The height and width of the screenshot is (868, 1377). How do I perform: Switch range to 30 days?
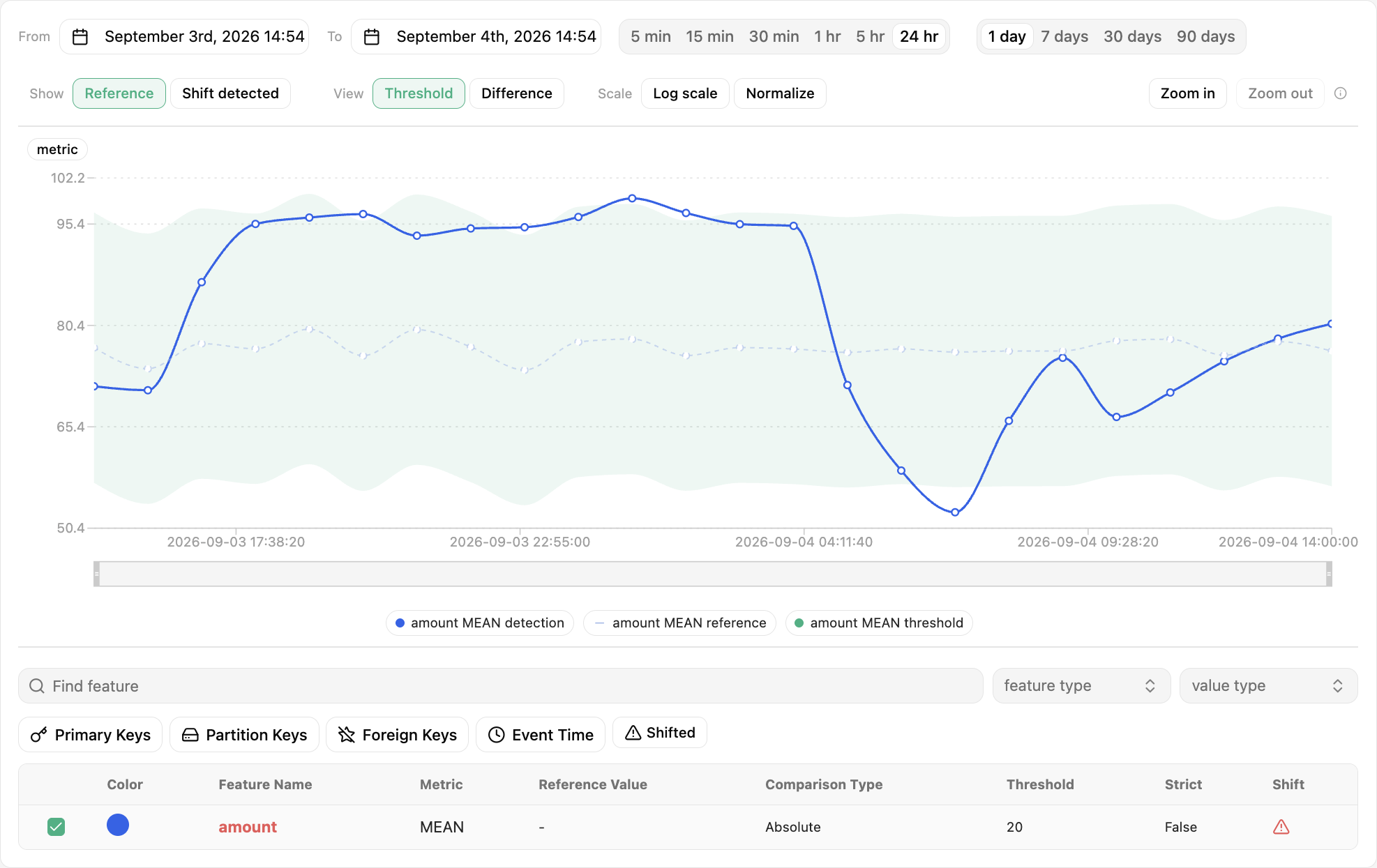click(x=1132, y=37)
